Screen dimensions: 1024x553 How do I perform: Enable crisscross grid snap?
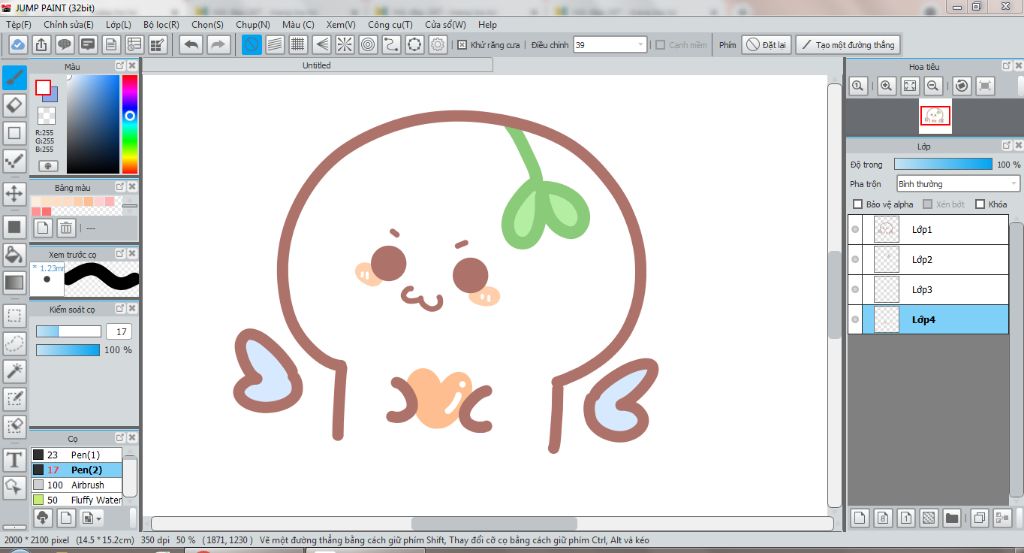(x=298, y=44)
